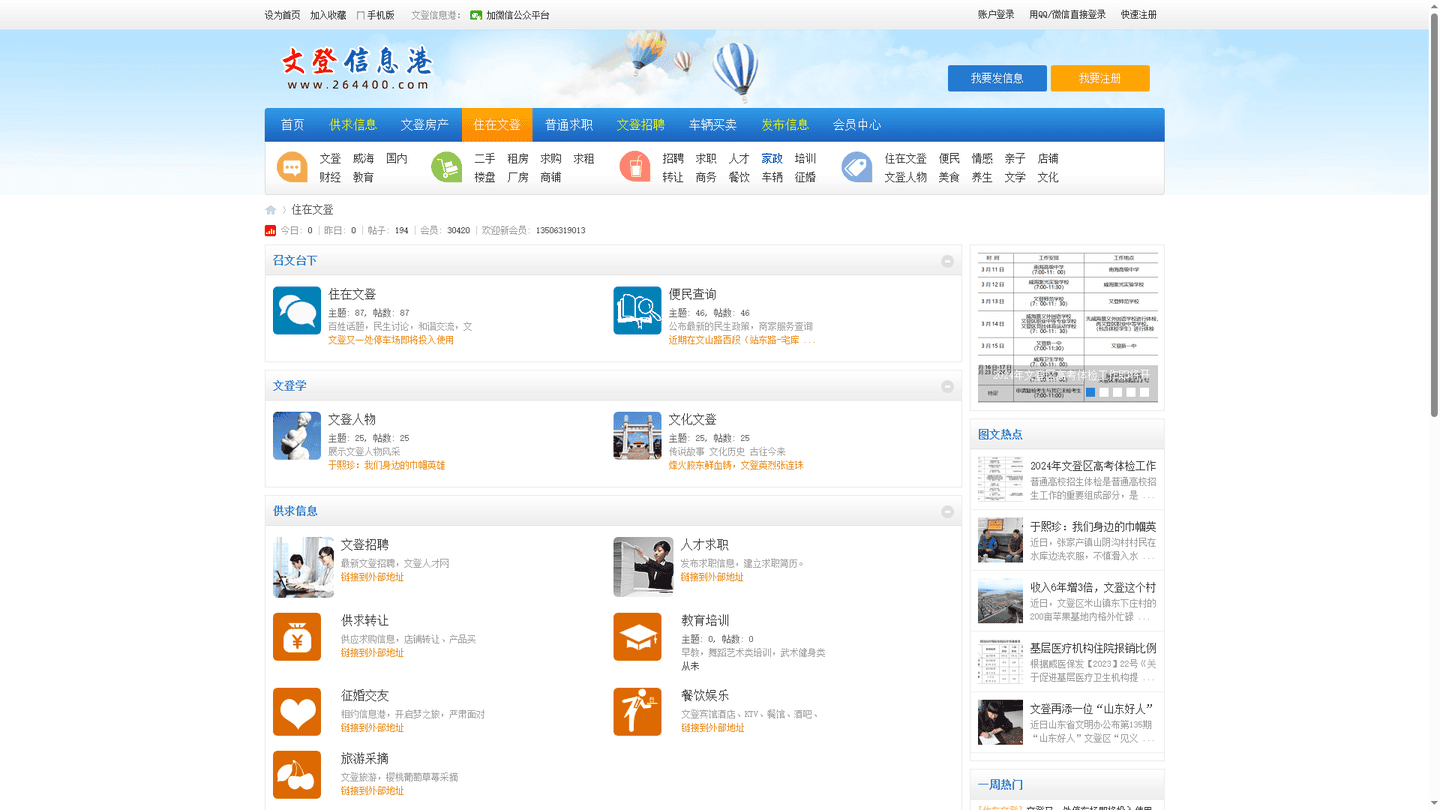Open the 征婚交友 heart icon
Image resolution: width=1440 pixels, height=810 pixels.
pos(297,712)
